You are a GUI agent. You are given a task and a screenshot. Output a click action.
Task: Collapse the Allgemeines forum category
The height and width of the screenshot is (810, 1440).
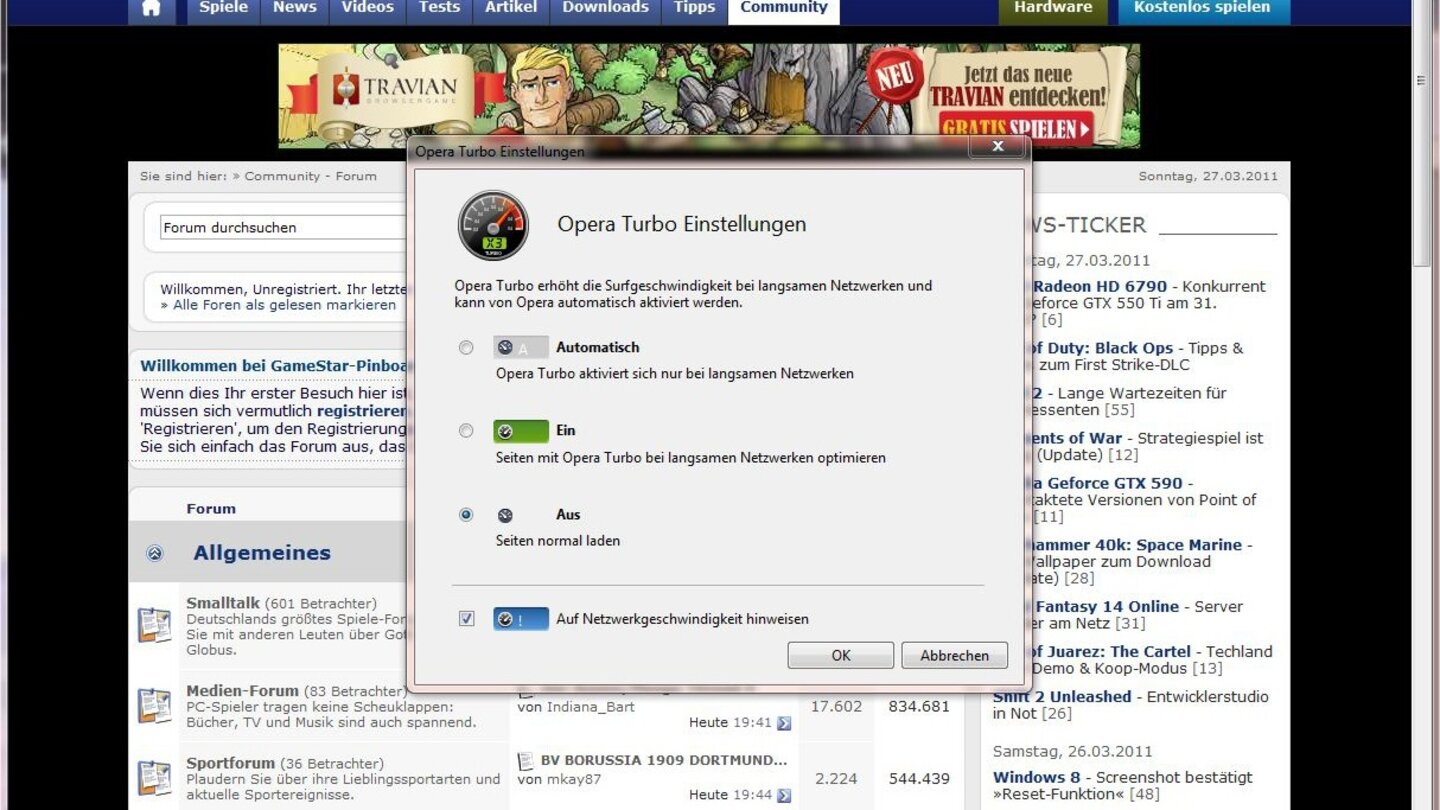point(154,553)
